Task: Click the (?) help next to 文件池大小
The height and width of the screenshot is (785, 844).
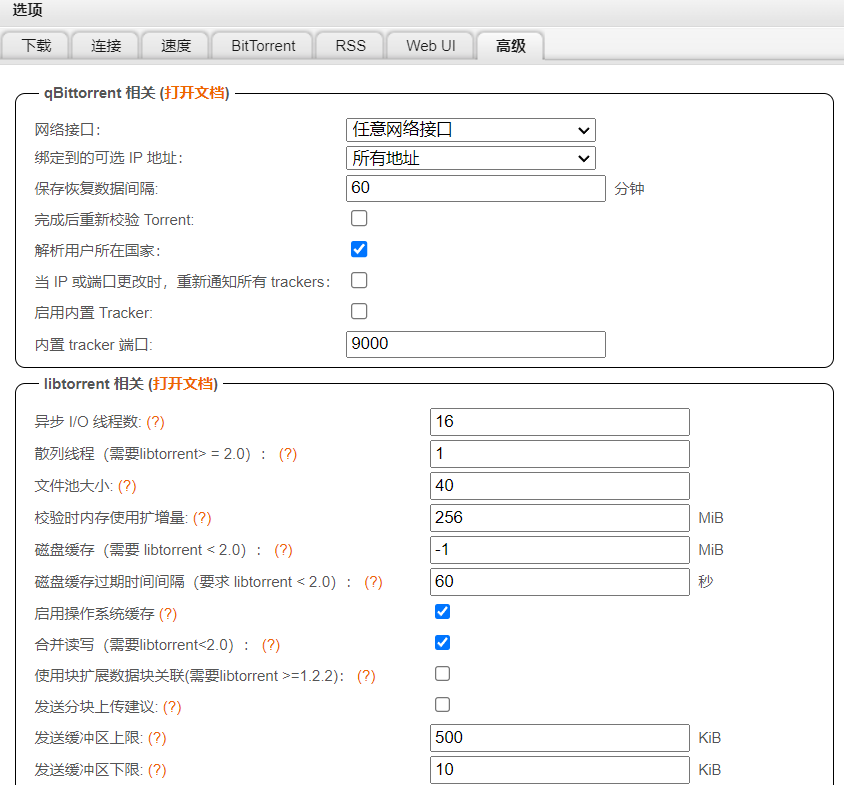Action: 127,486
